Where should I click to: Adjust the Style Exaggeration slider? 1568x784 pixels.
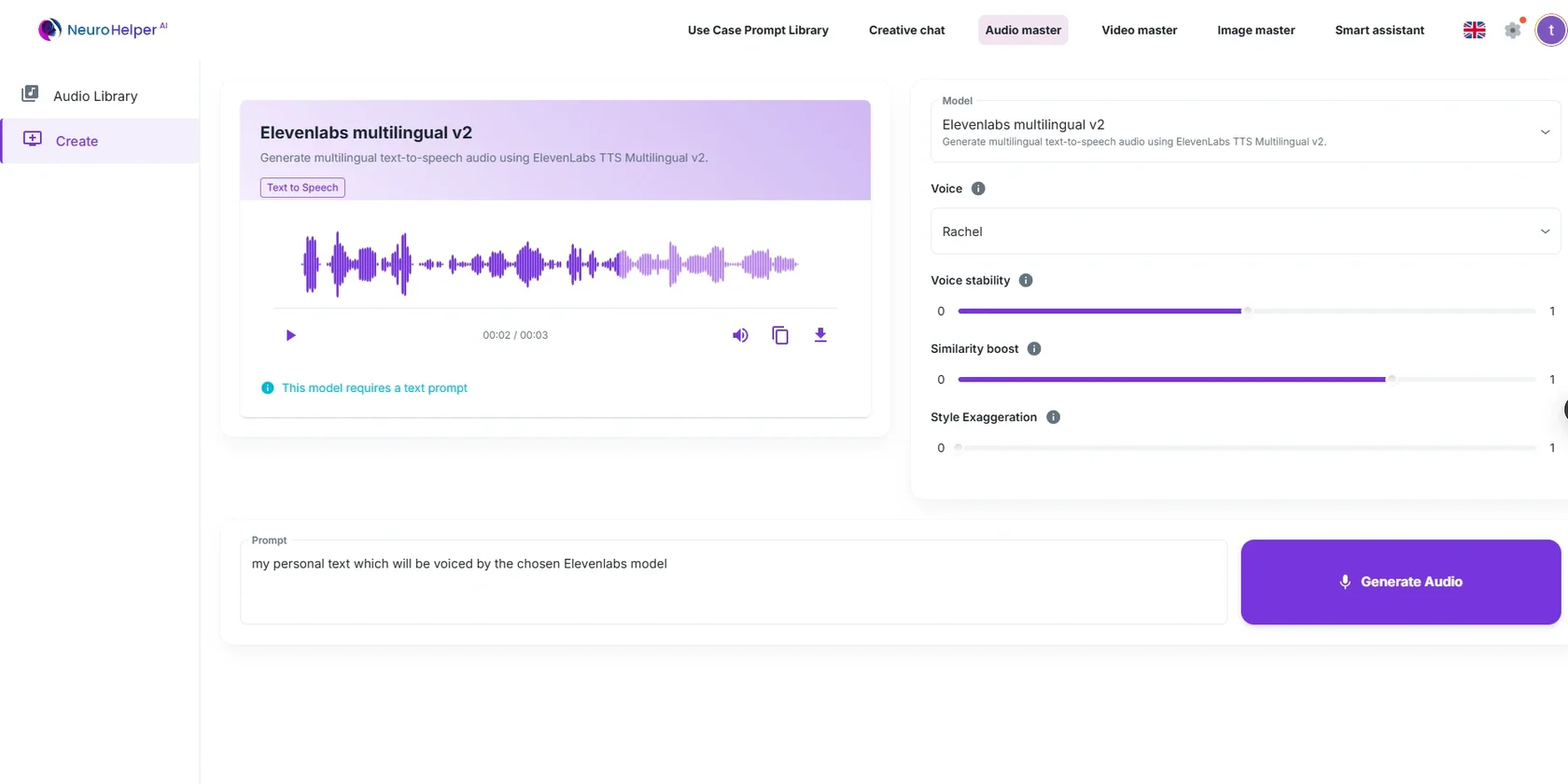pos(1247,448)
